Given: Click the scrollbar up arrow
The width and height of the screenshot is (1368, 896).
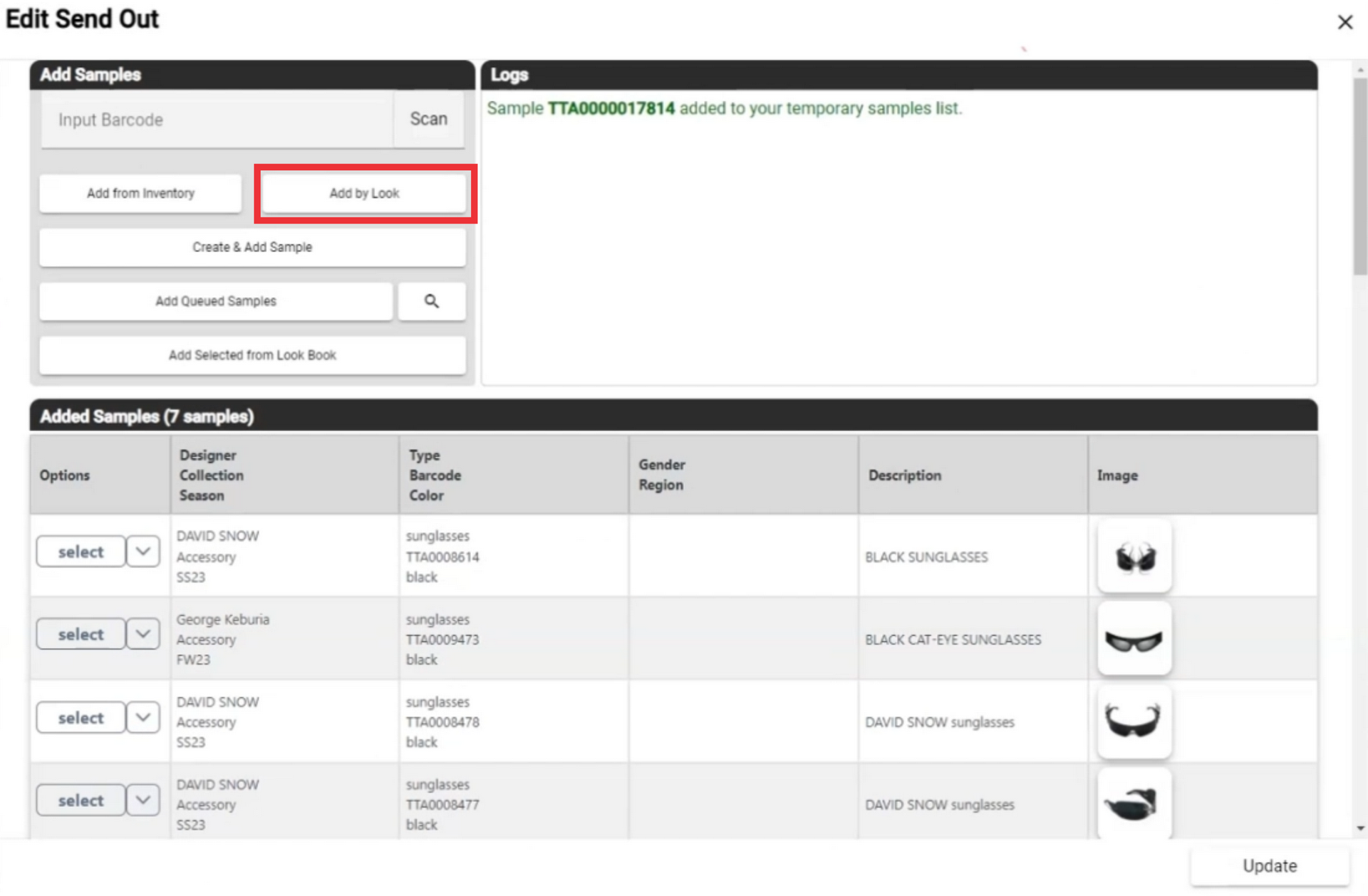Looking at the screenshot, I should coord(1360,70).
